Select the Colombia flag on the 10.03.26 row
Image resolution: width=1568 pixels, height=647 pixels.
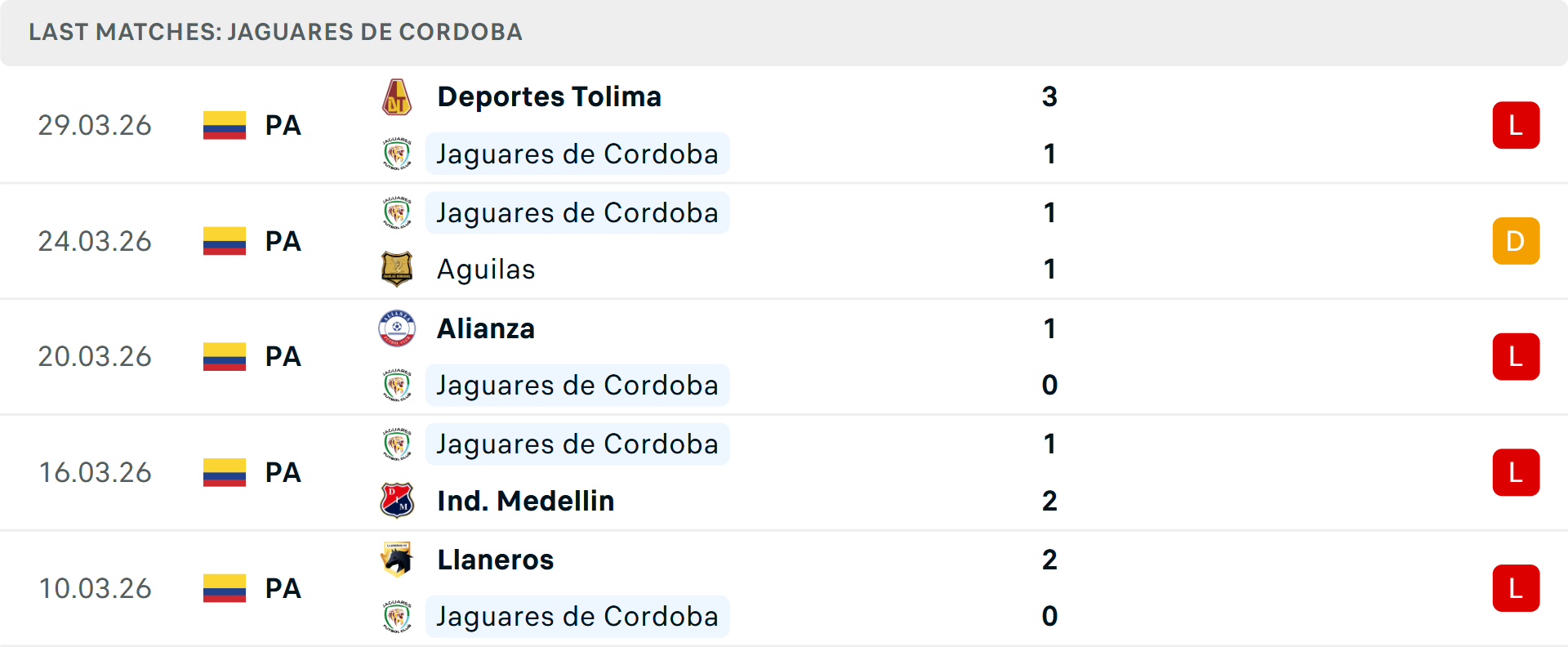pos(224,588)
